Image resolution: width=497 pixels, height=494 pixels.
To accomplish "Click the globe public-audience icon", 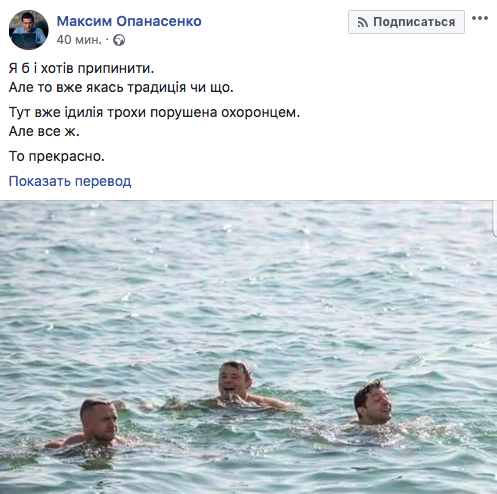I will 119,40.
